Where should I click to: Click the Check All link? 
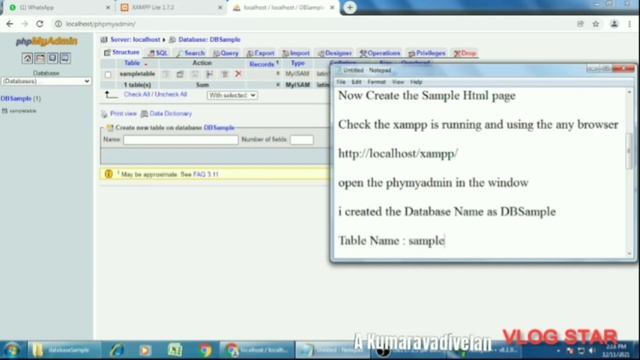[x=137, y=94]
